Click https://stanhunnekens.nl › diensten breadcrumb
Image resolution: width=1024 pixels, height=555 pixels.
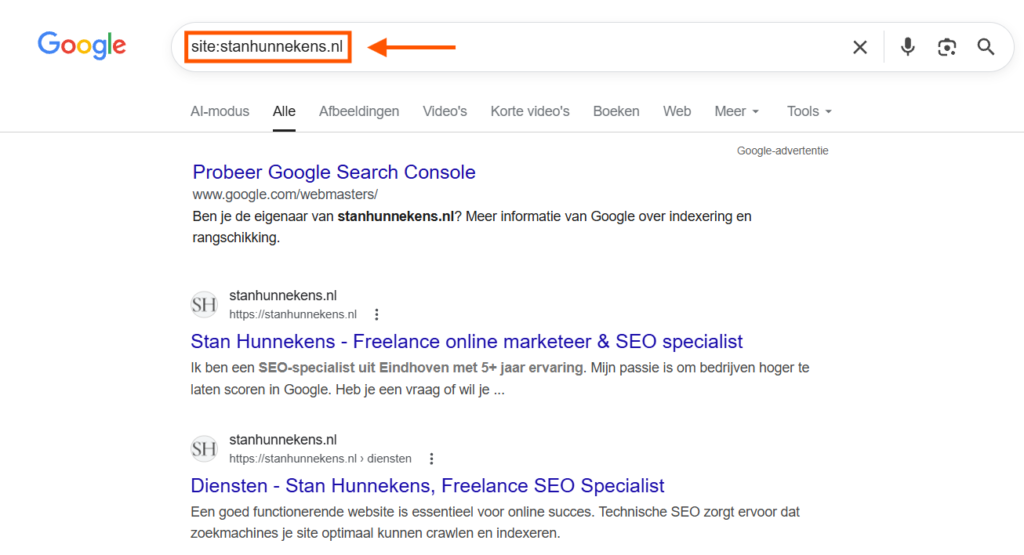(321, 459)
